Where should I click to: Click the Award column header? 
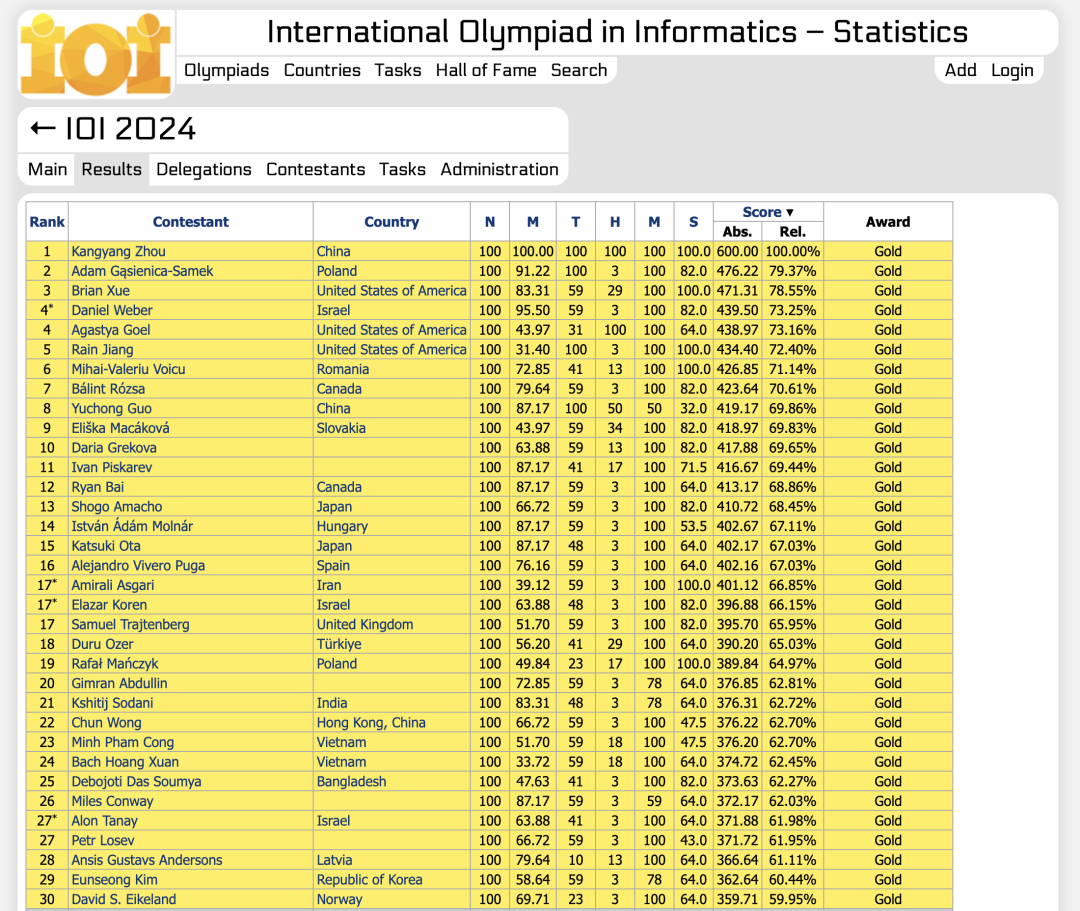888,222
